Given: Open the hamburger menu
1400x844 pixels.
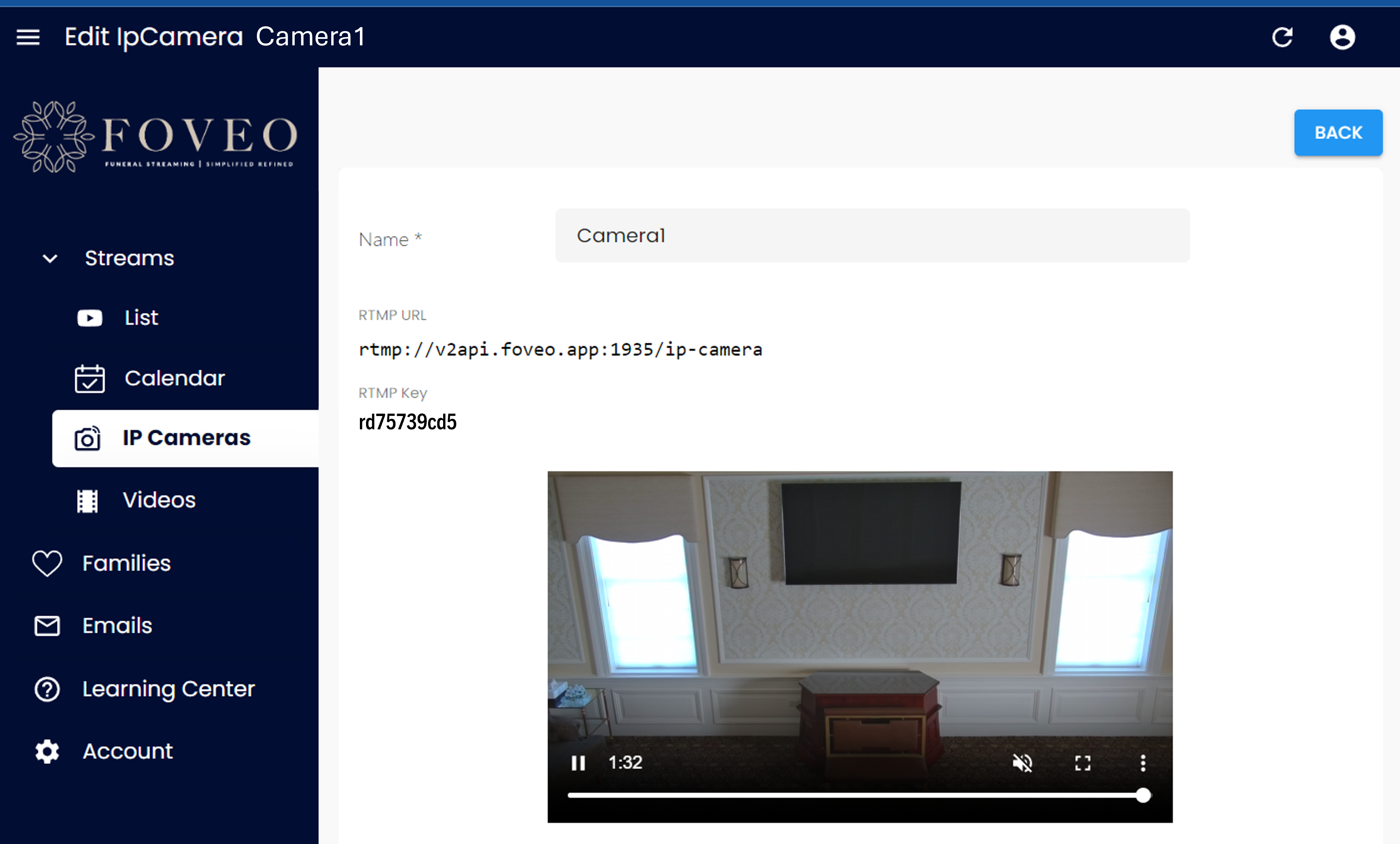Looking at the screenshot, I should point(27,37).
